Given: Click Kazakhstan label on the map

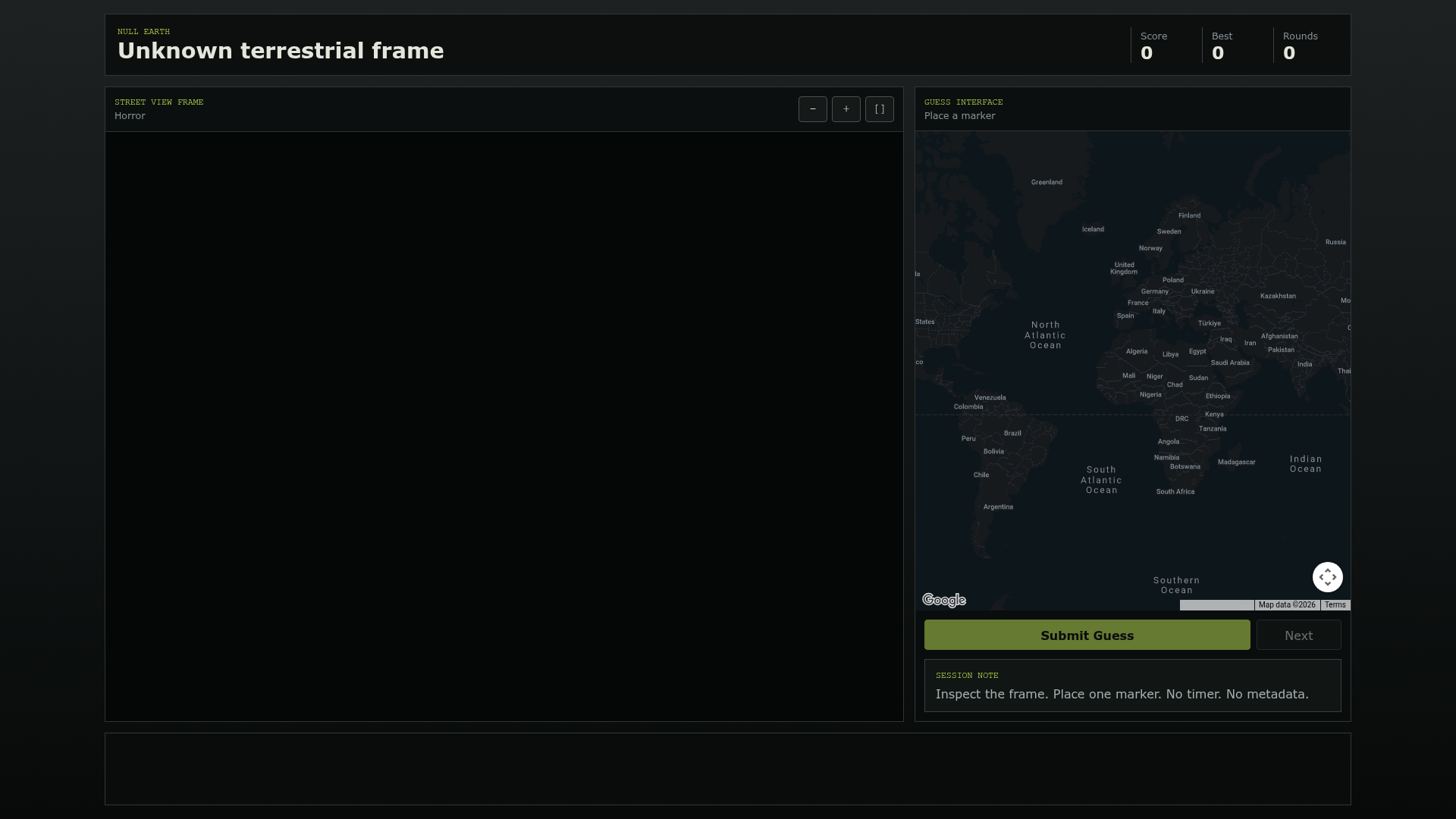Looking at the screenshot, I should tap(1278, 296).
